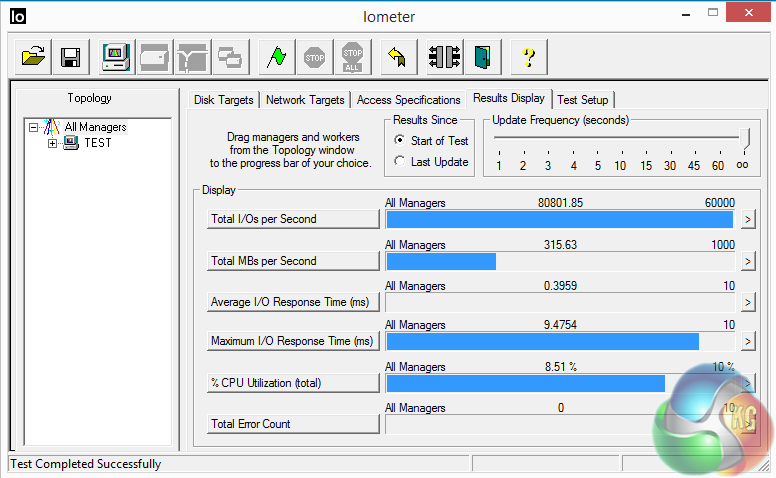Click Total I/Os per Second progress bar
776x478 pixels.
[560, 219]
